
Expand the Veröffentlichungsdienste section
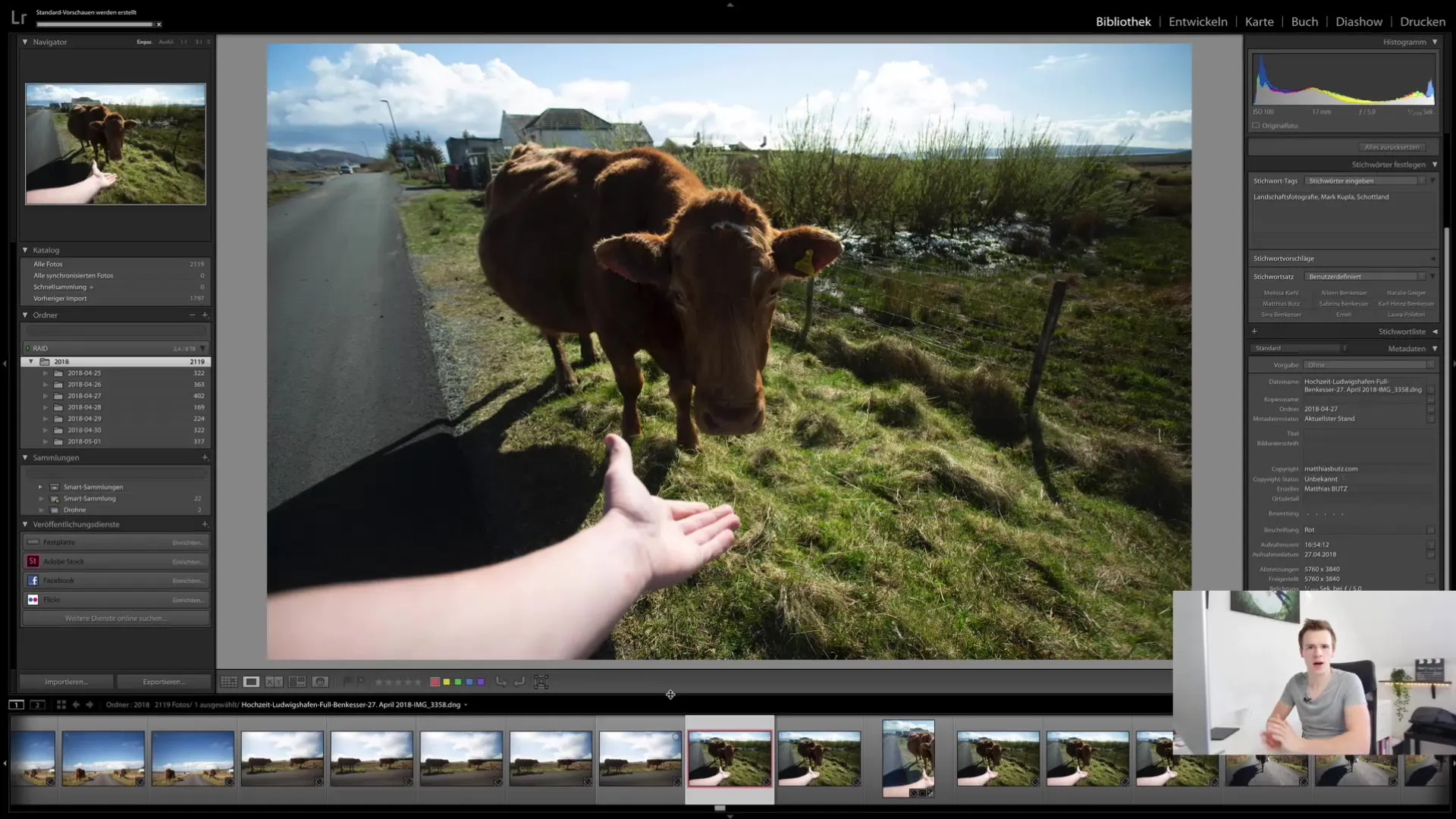24,524
